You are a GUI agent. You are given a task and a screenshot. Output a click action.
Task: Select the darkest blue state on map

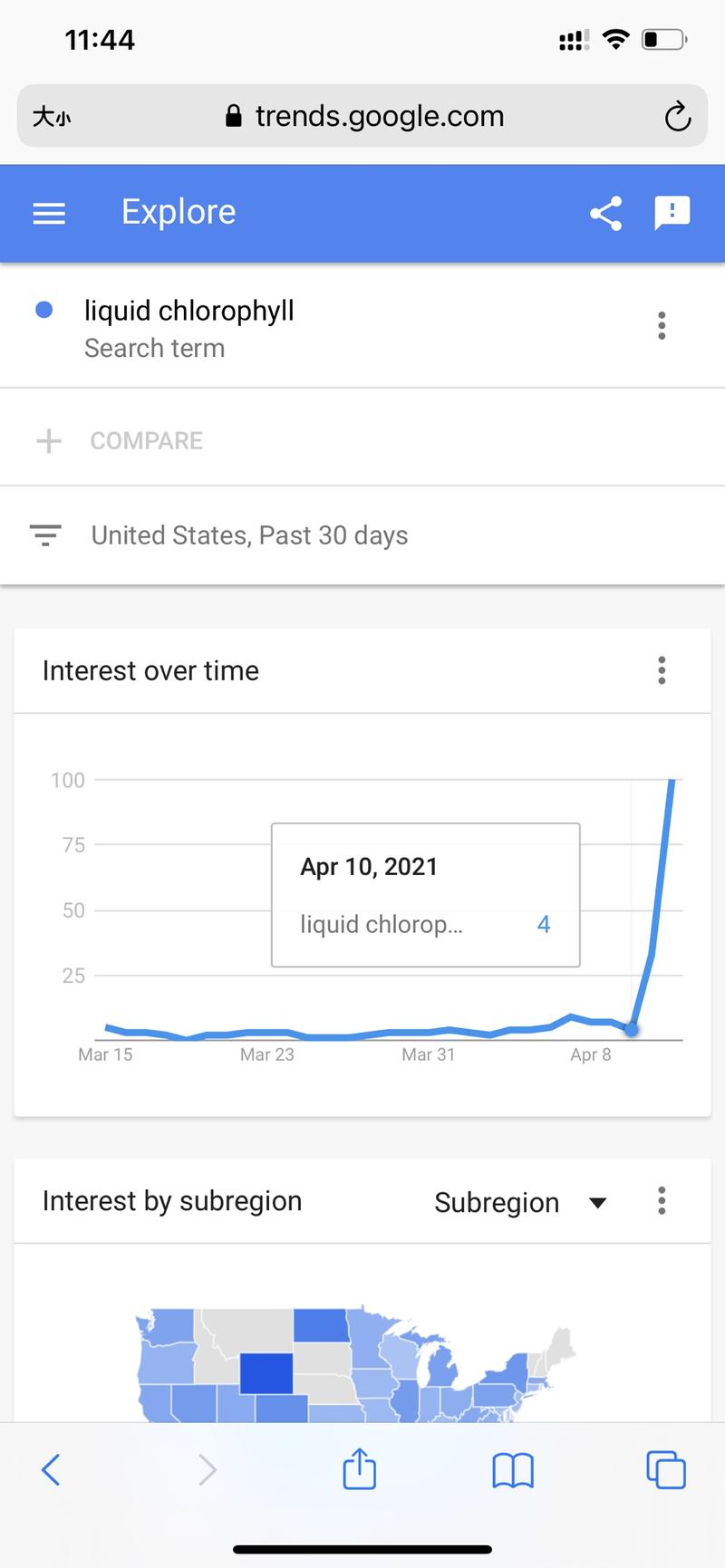click(x=266, y=1373)
